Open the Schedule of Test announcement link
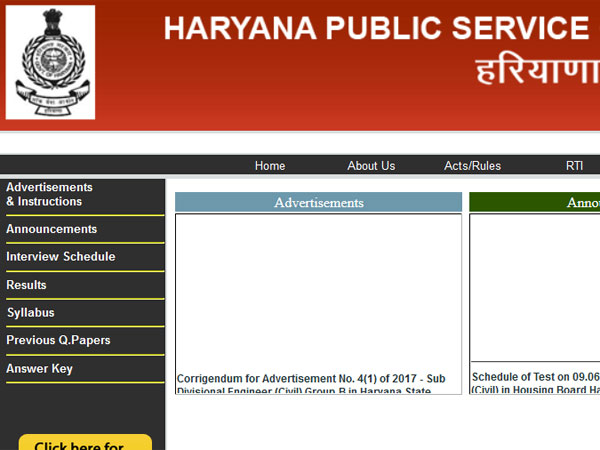 pos(535,378)
